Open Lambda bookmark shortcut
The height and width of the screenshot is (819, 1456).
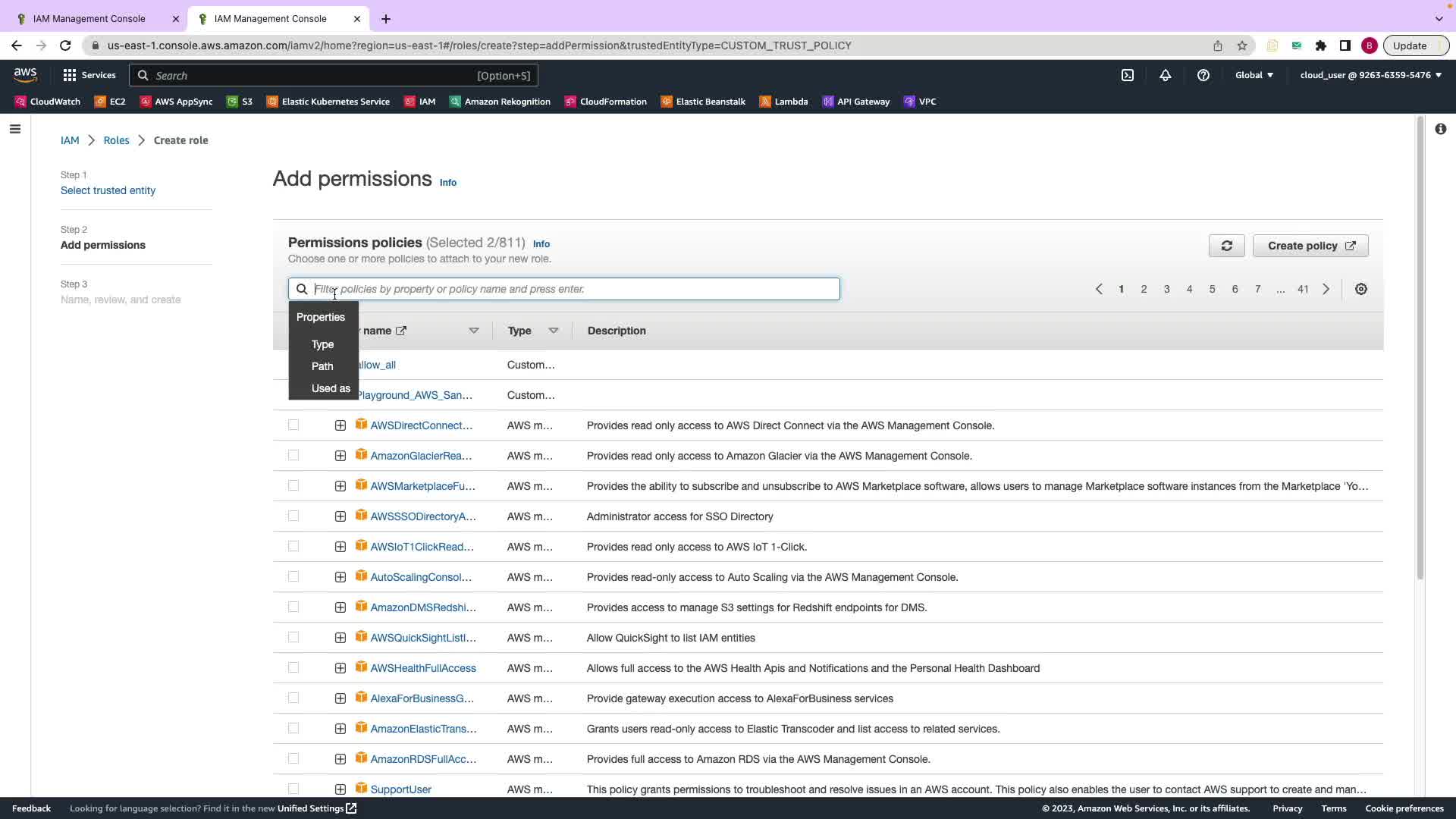point(783,102)
